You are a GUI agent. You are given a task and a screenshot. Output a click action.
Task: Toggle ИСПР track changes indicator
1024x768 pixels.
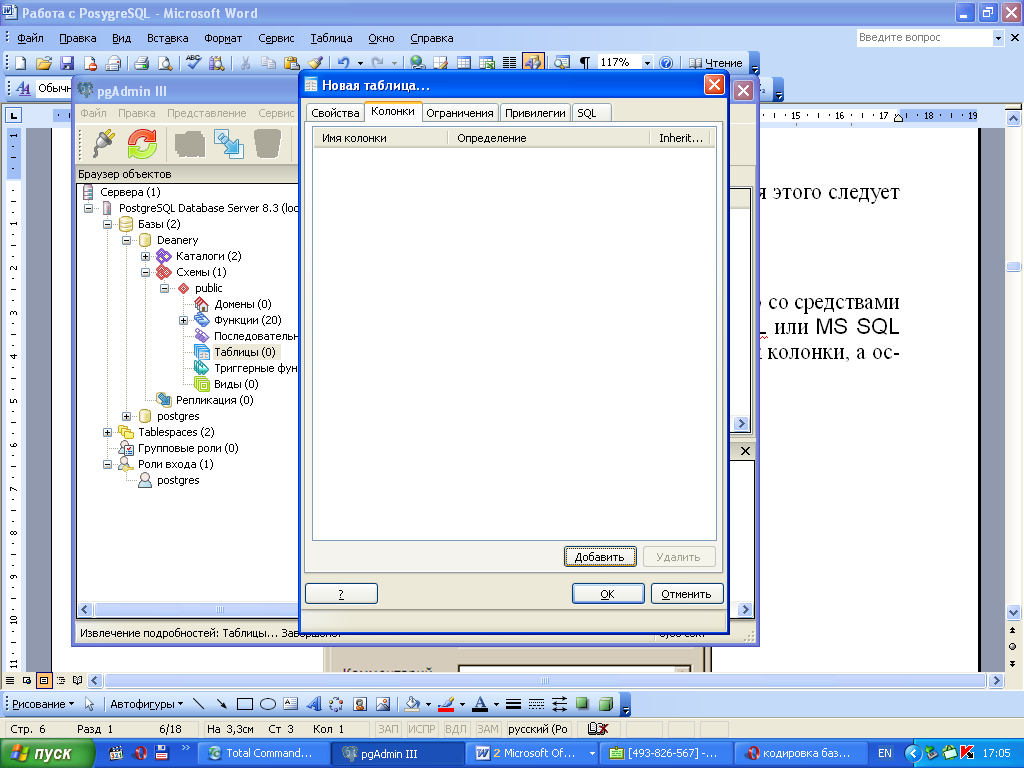(x=421, y=729)
